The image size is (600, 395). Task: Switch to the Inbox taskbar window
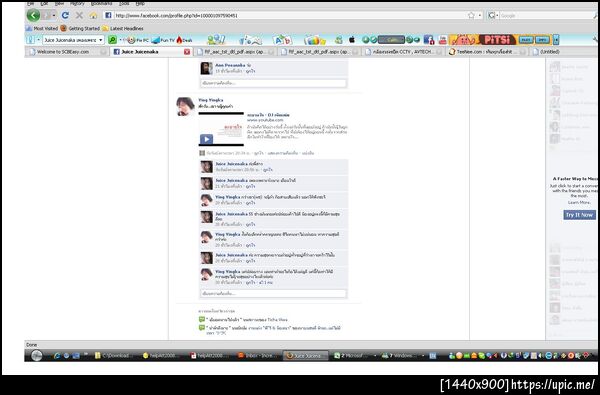(x=257, y=356)
